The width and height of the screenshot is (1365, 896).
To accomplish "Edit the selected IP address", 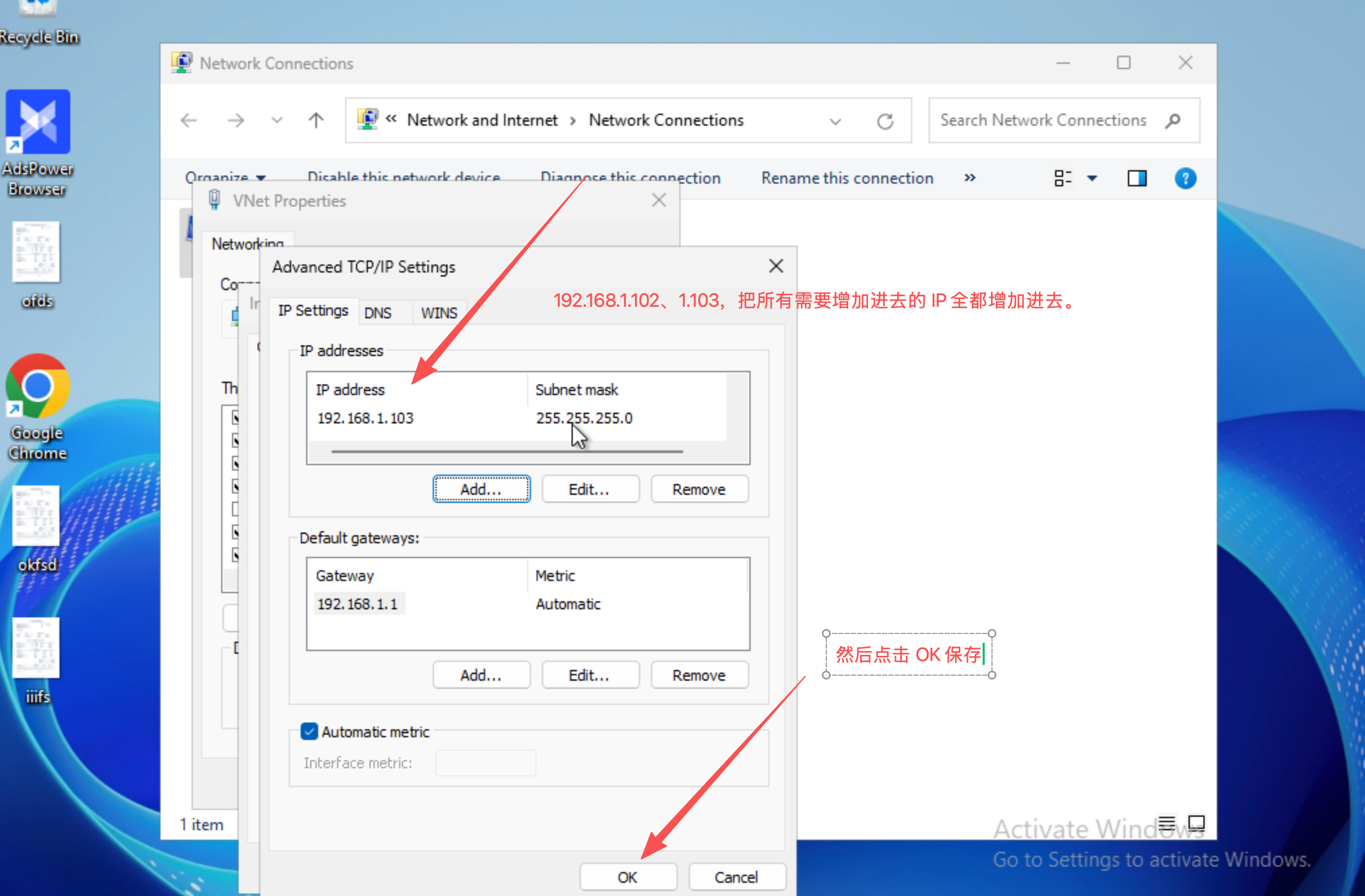I will coord(590,489).
